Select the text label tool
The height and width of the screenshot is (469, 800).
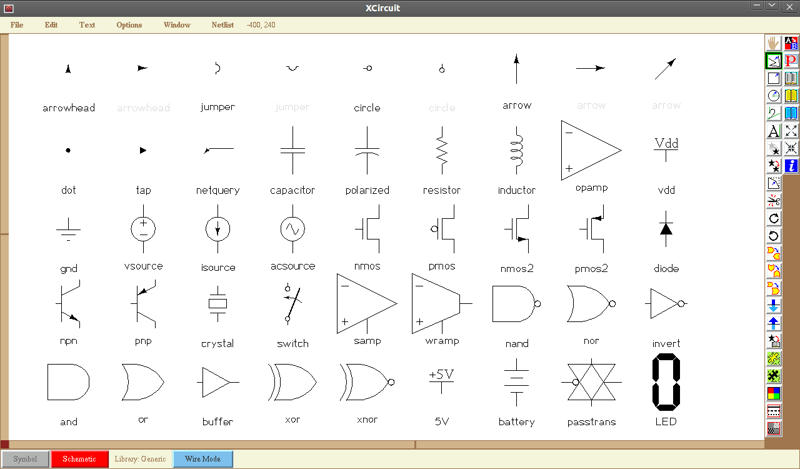click(x=773, y=131)
